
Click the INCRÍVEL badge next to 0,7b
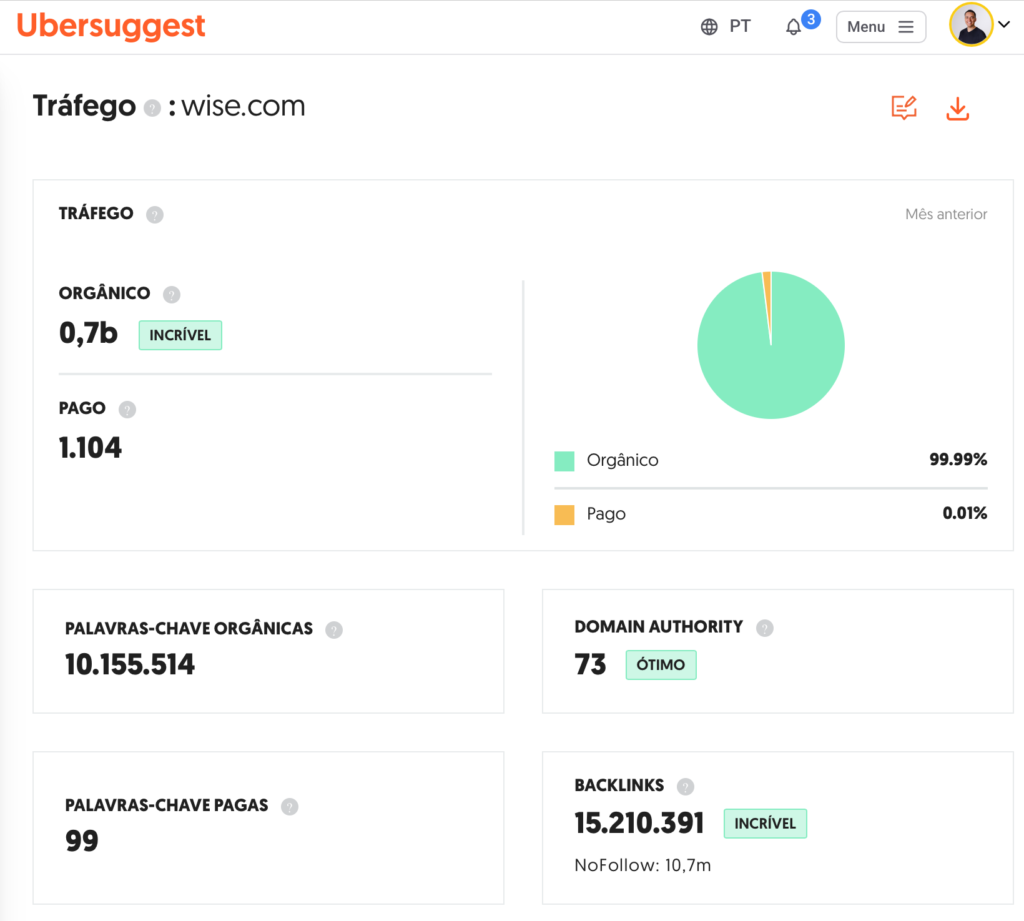coord(180,335)
